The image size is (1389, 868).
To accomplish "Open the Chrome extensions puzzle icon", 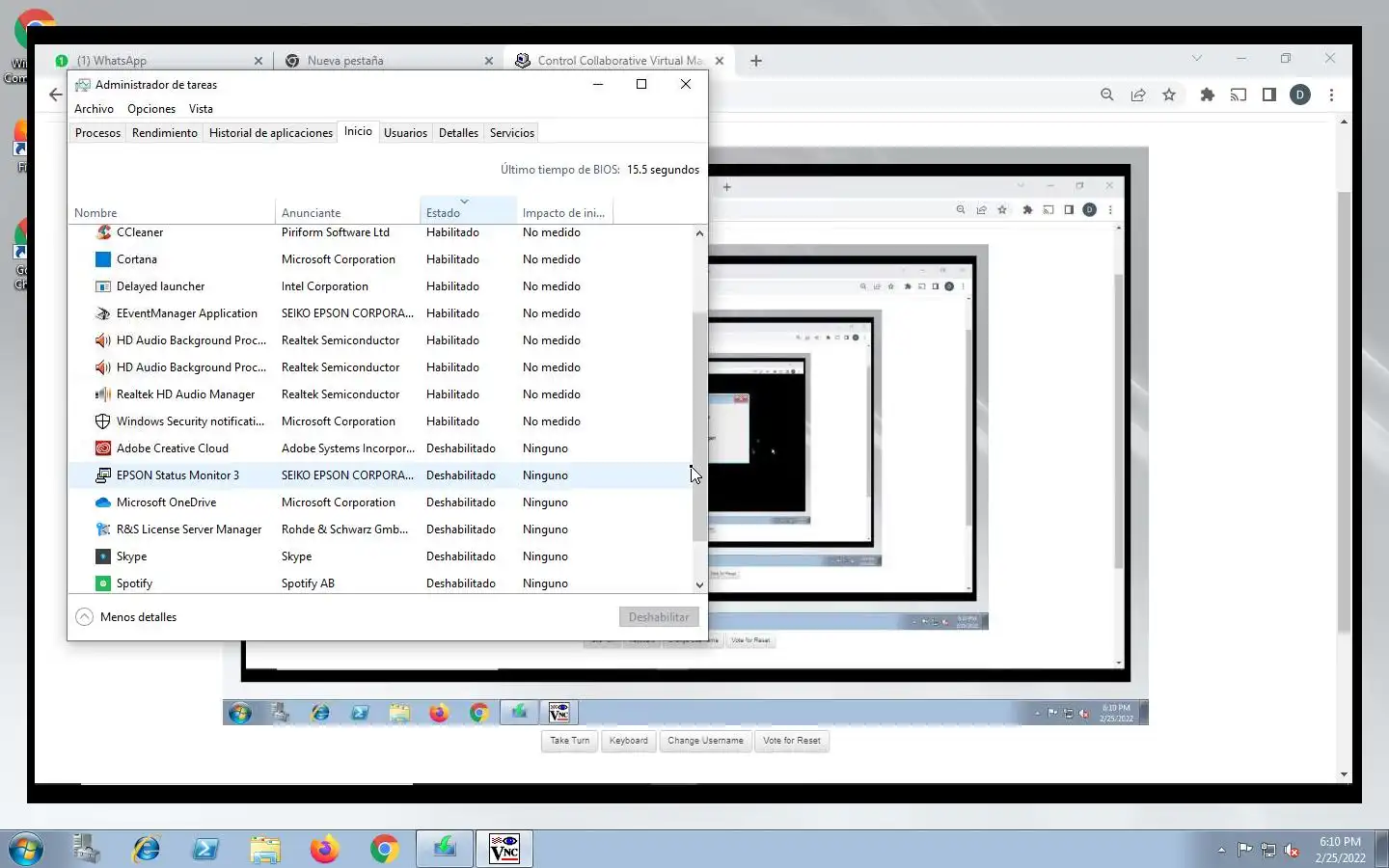I will tap(1208, 95).
